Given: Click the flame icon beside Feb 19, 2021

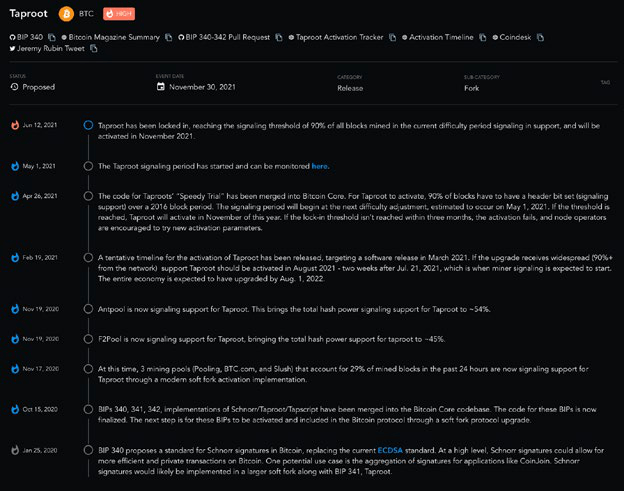Looking at the screenshot, I should coord(14,257).
